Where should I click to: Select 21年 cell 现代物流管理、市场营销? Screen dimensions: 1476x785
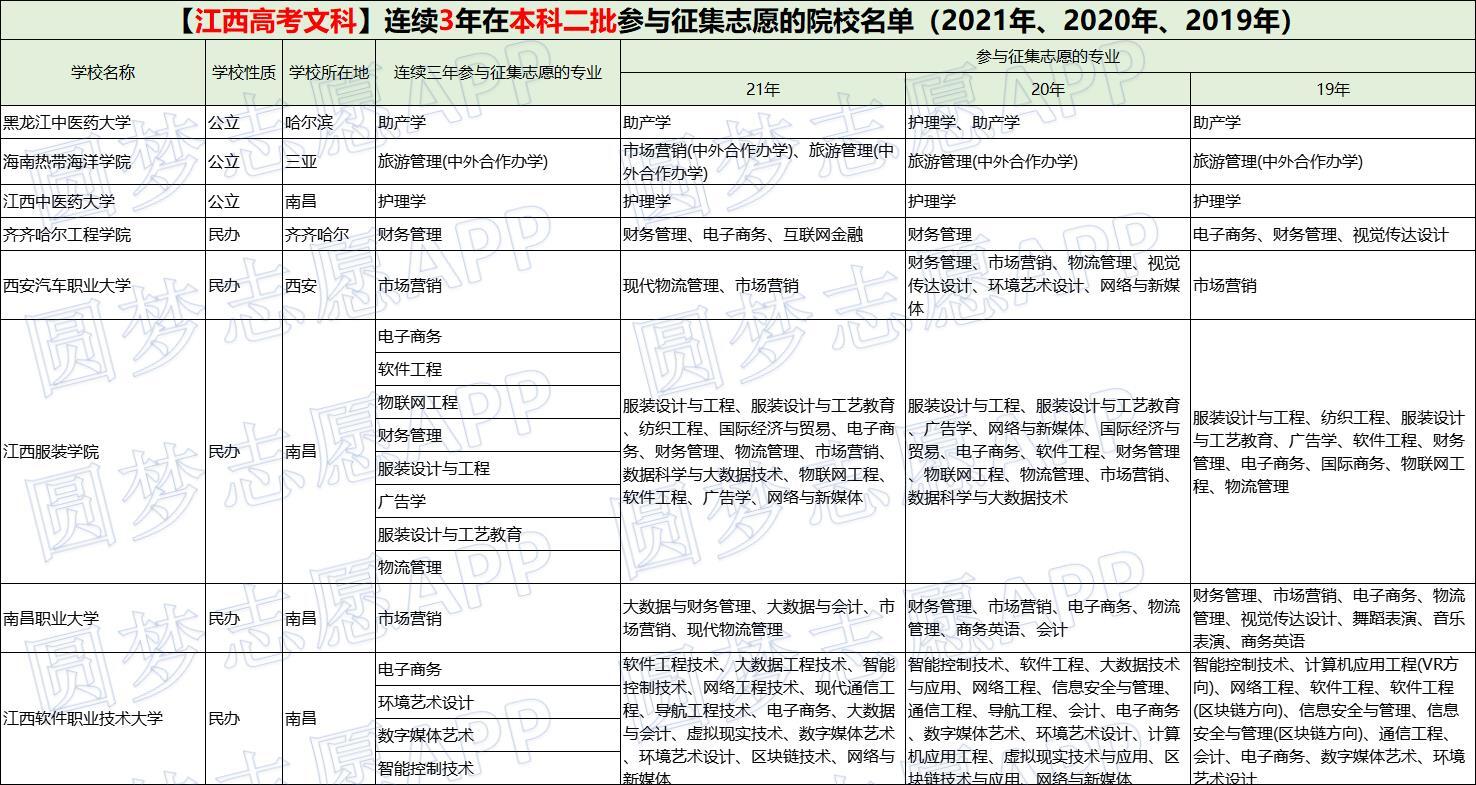[763, 285]
